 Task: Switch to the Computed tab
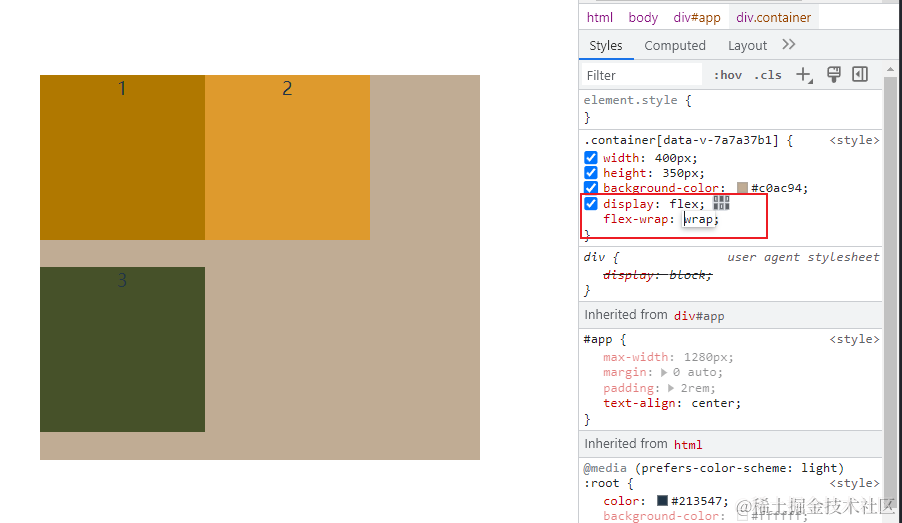[x=675, y=45]
